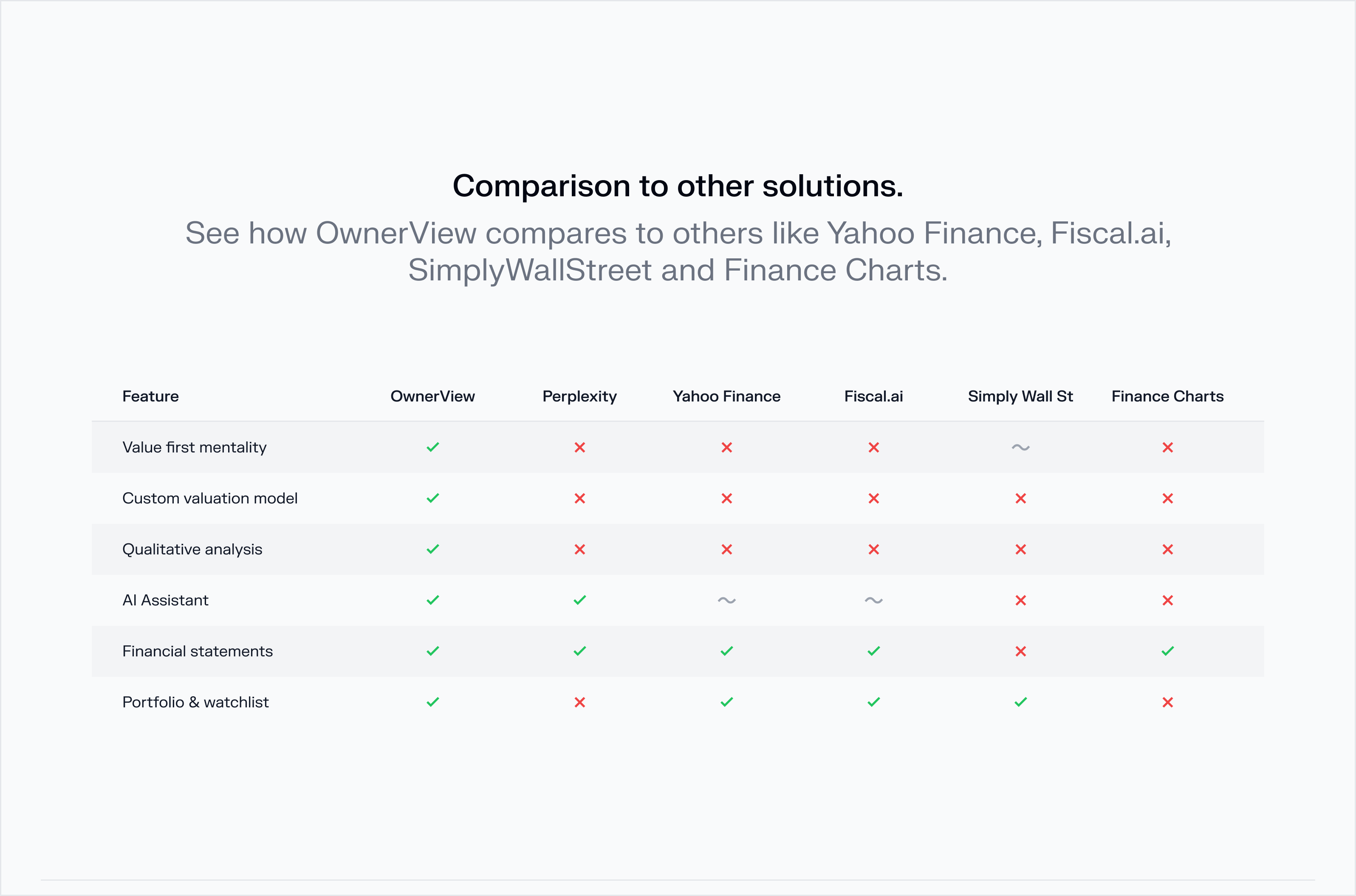The height and width of the screenshot is (896, 1356).
Task: Click the OwnerView column header
Action: [432, 396]
